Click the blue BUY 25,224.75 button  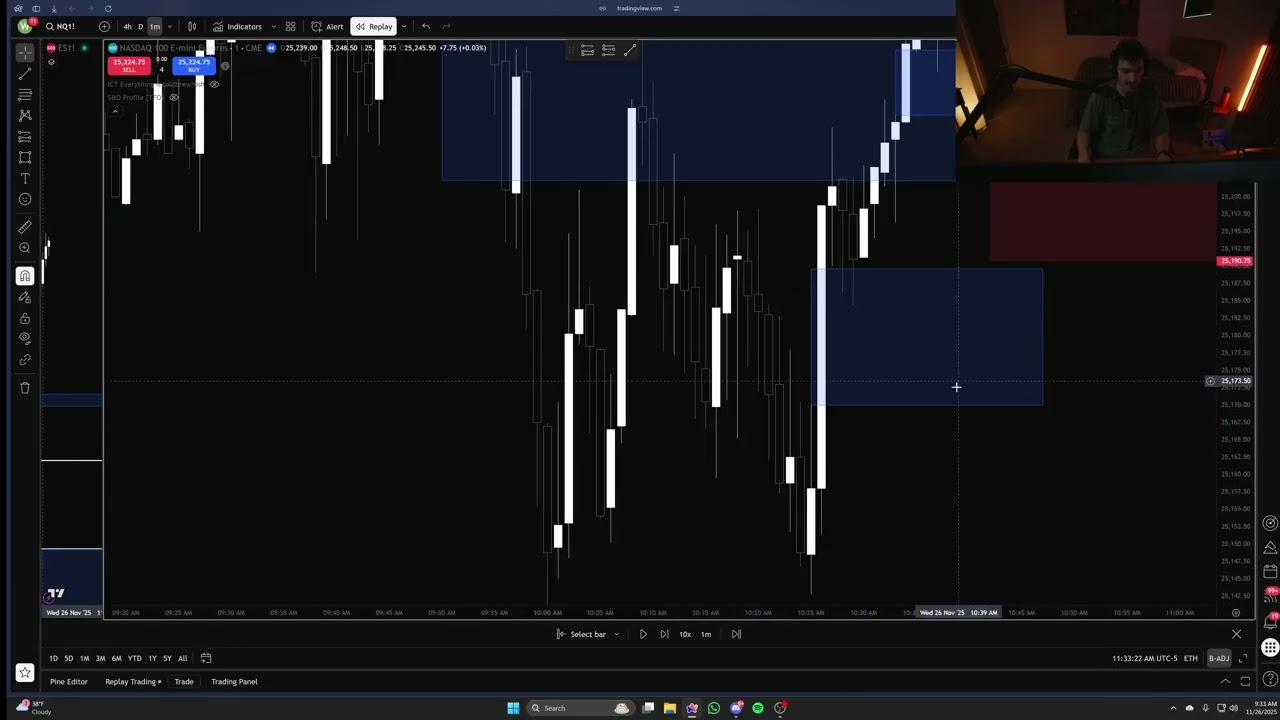(x=194, y=65)
